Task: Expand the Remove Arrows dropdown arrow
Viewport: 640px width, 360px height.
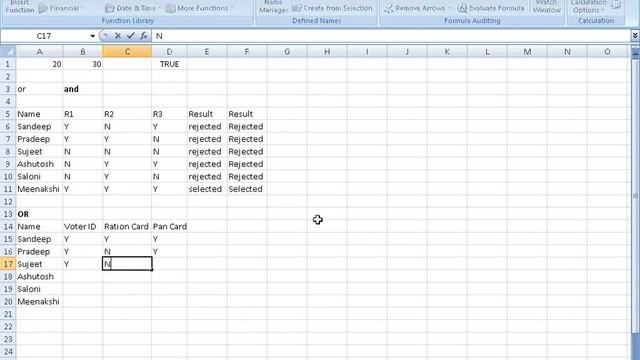Action: 450,8
